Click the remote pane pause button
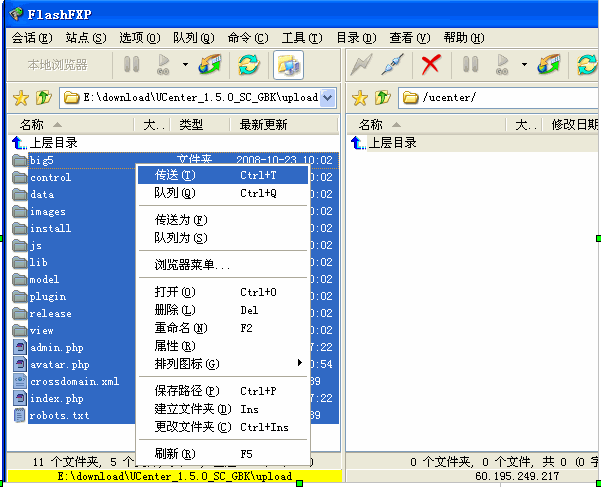The height and width of the screenshot is (487, 601). (470, 64)
